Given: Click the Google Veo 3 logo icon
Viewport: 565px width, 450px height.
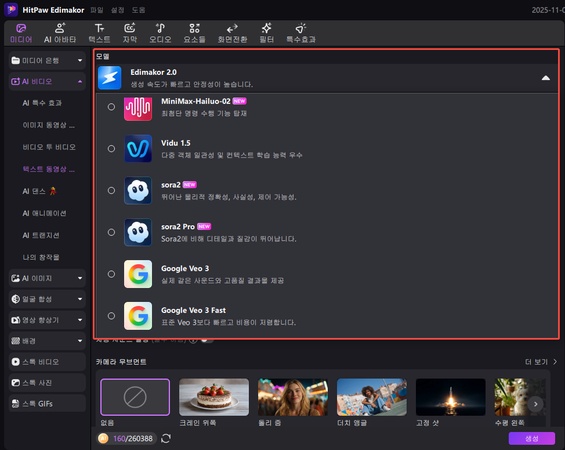Looking at the screenshot, I should tap(138, 274).
